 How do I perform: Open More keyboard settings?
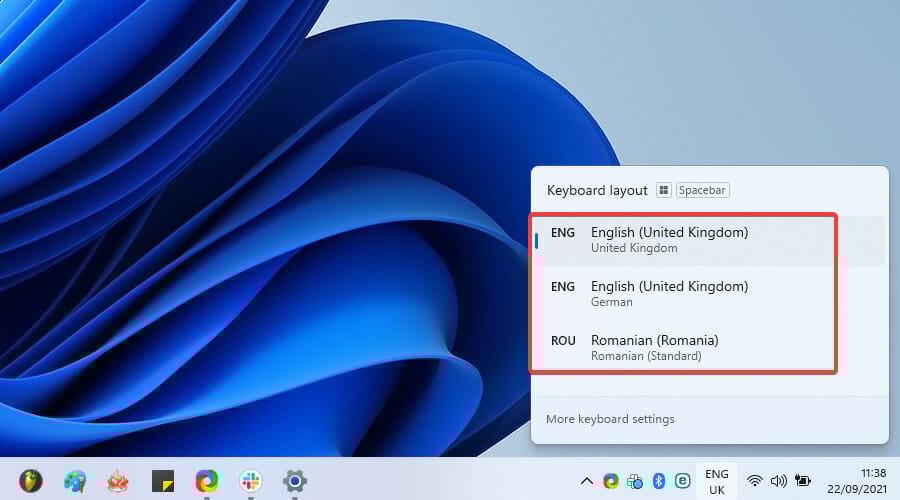(610, 419)
